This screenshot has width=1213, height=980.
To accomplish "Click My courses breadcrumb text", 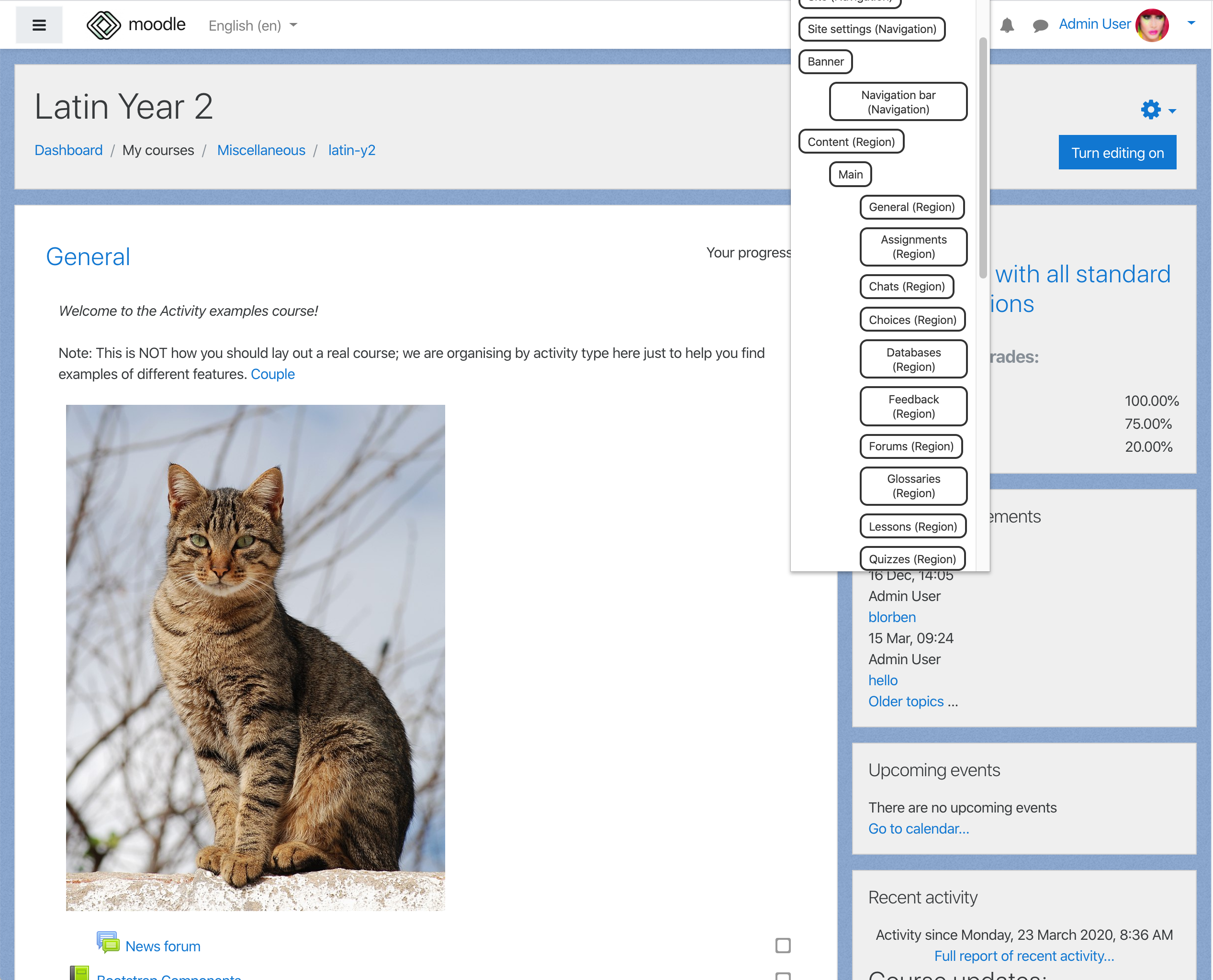I will 158,150.
